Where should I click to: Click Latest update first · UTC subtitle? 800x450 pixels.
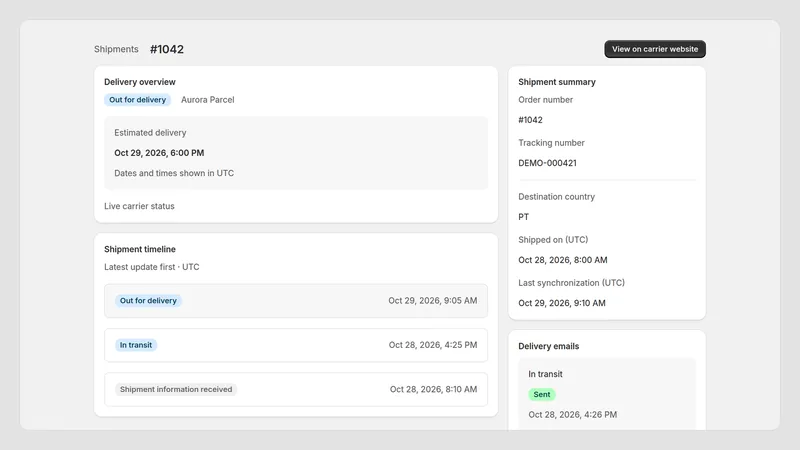click(x=152, y=267)
